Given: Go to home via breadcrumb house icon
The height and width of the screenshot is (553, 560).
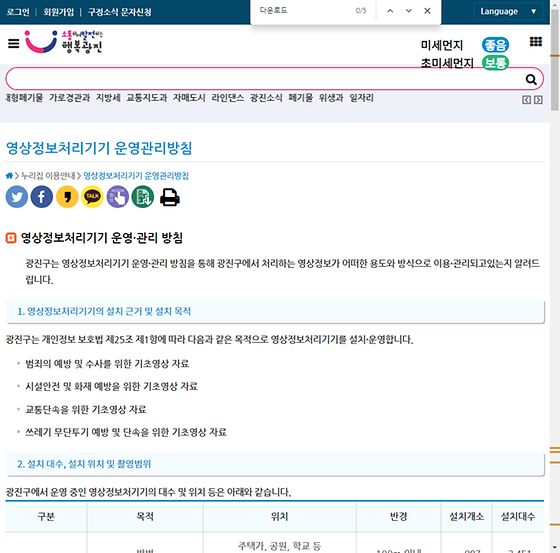Looking at the screenshot, I should pyautogui.click(x=9, y=175).
